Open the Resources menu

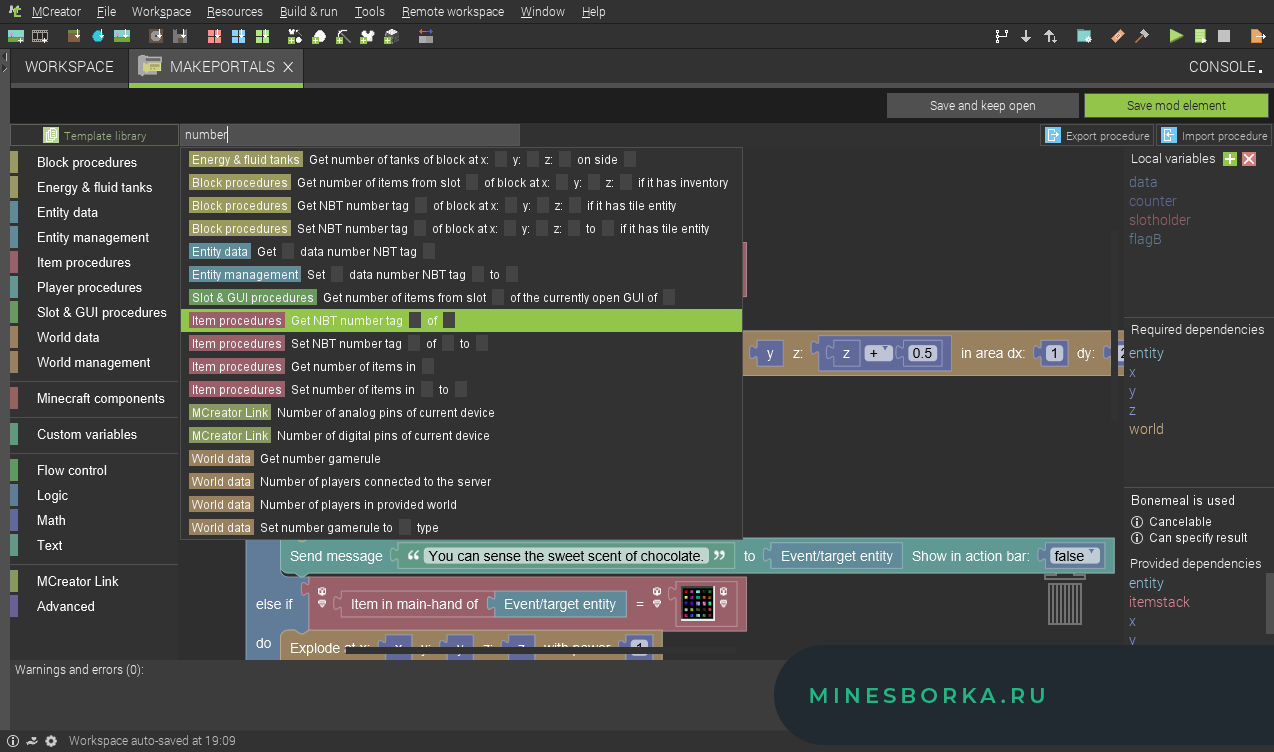click(235, 12)
